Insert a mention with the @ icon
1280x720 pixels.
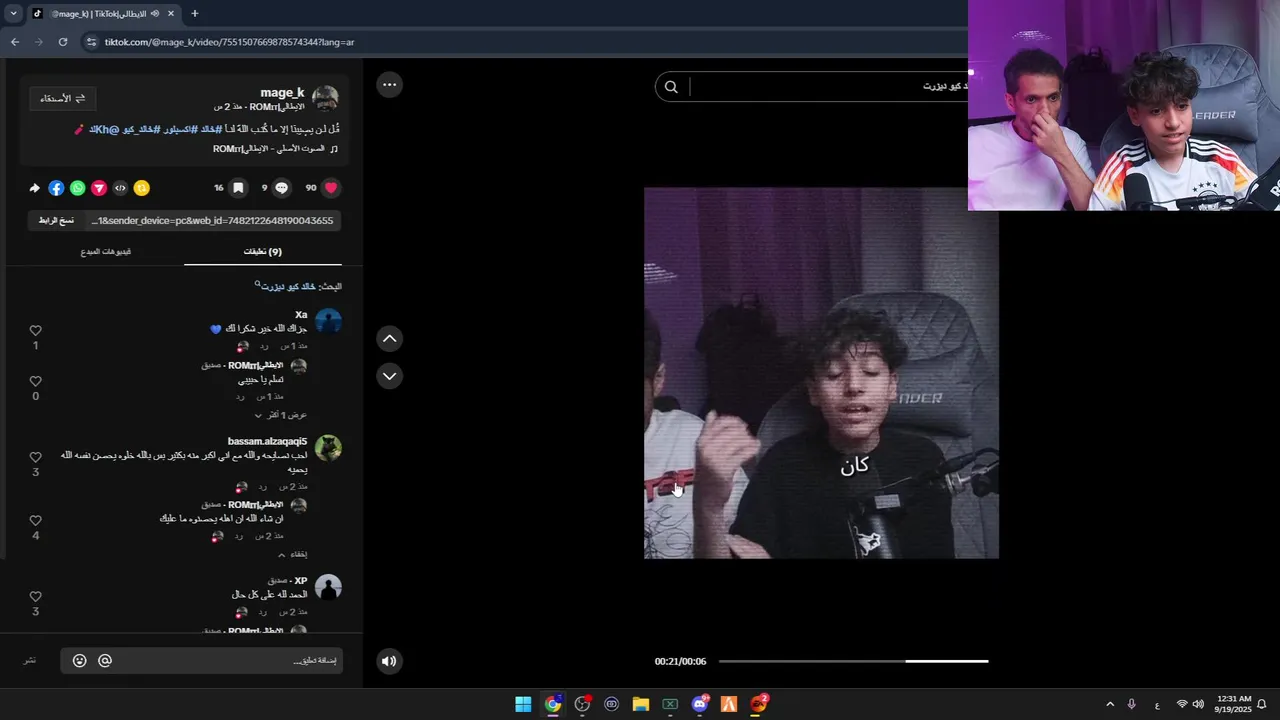point(105,661)
